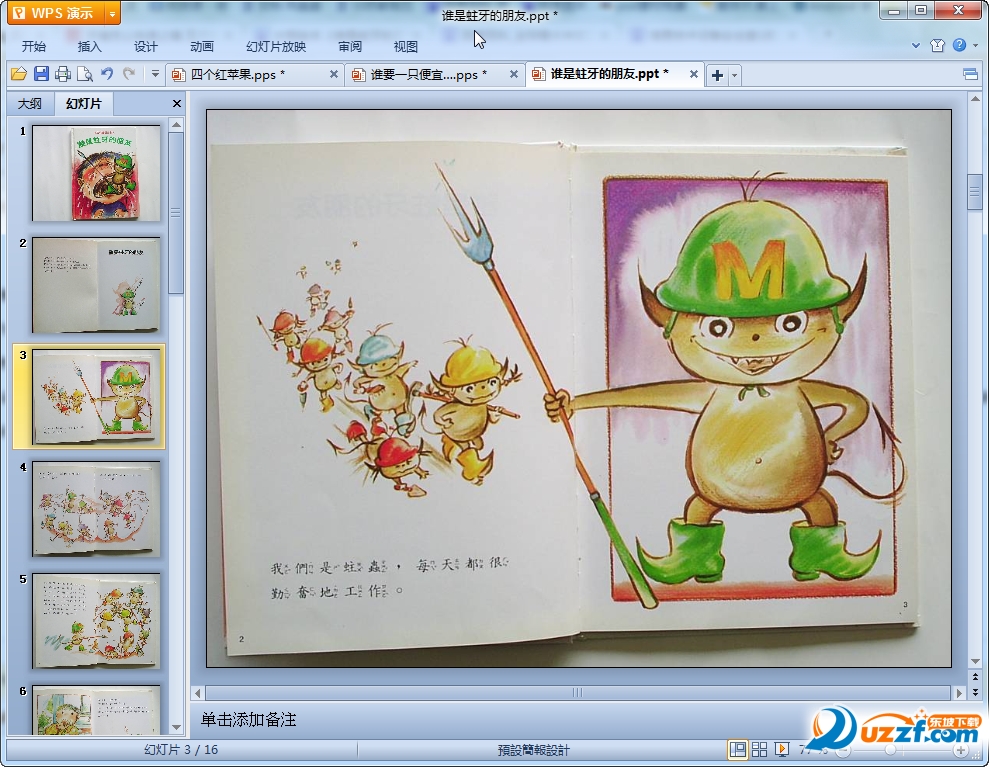Click thumbnail pane scroll down arrow
This screenshot has width=989, height=767.
click(177, 727)
